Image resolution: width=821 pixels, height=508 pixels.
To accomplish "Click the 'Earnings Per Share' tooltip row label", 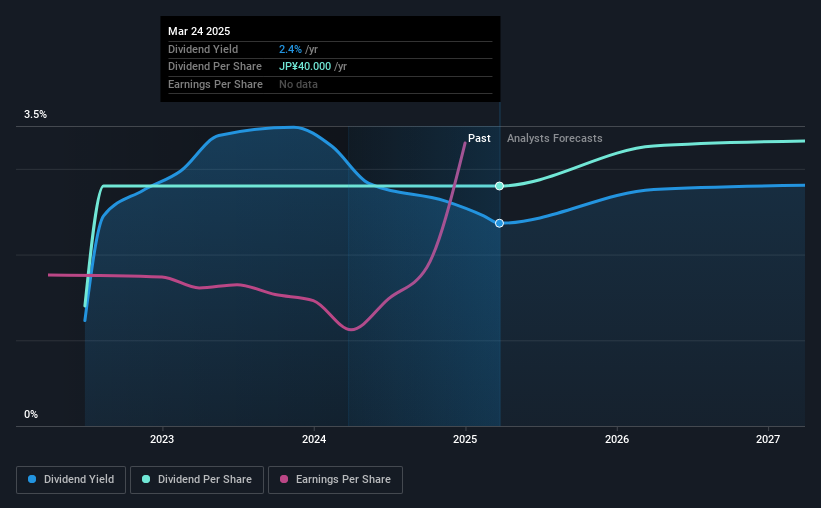I will (x=215, y=84).
